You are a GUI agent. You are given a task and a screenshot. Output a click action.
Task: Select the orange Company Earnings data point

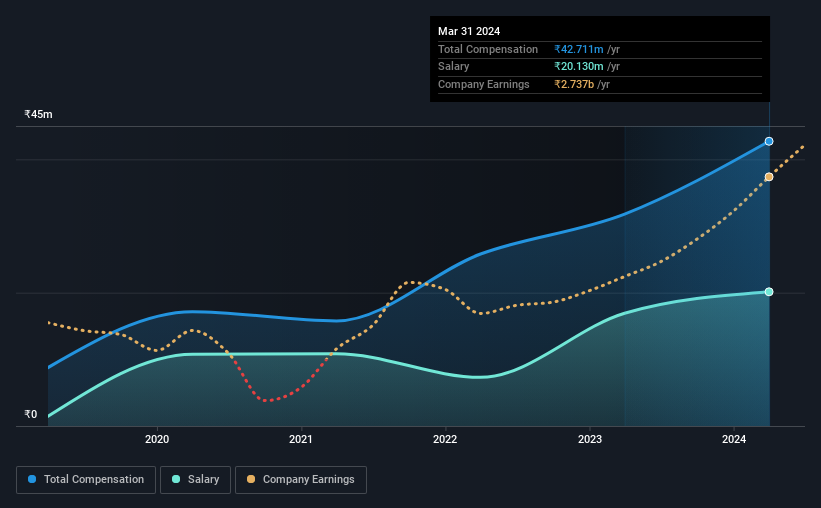[x=769, y=177]
